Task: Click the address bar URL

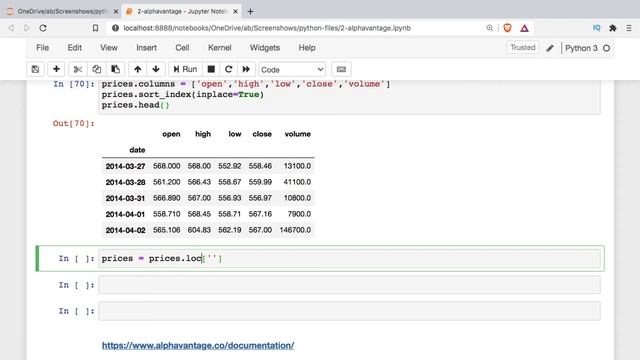Action: coord(267,28)
